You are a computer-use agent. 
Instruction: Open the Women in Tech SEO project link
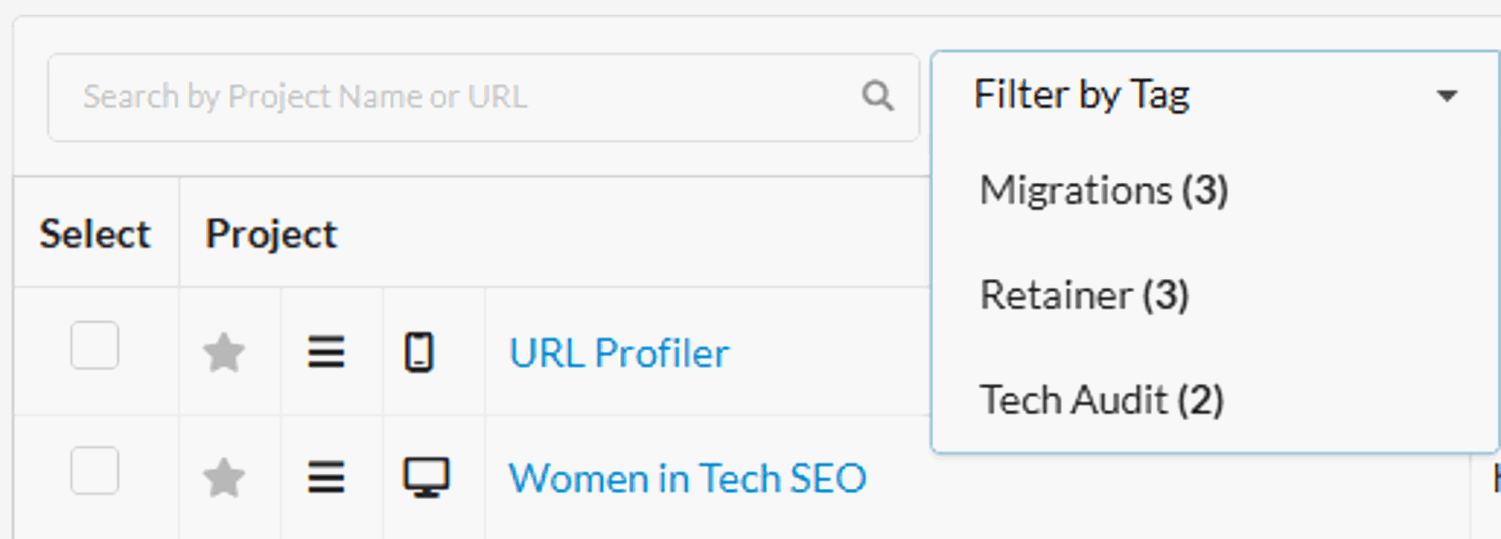pyautogui.click(x=687, y=479)
